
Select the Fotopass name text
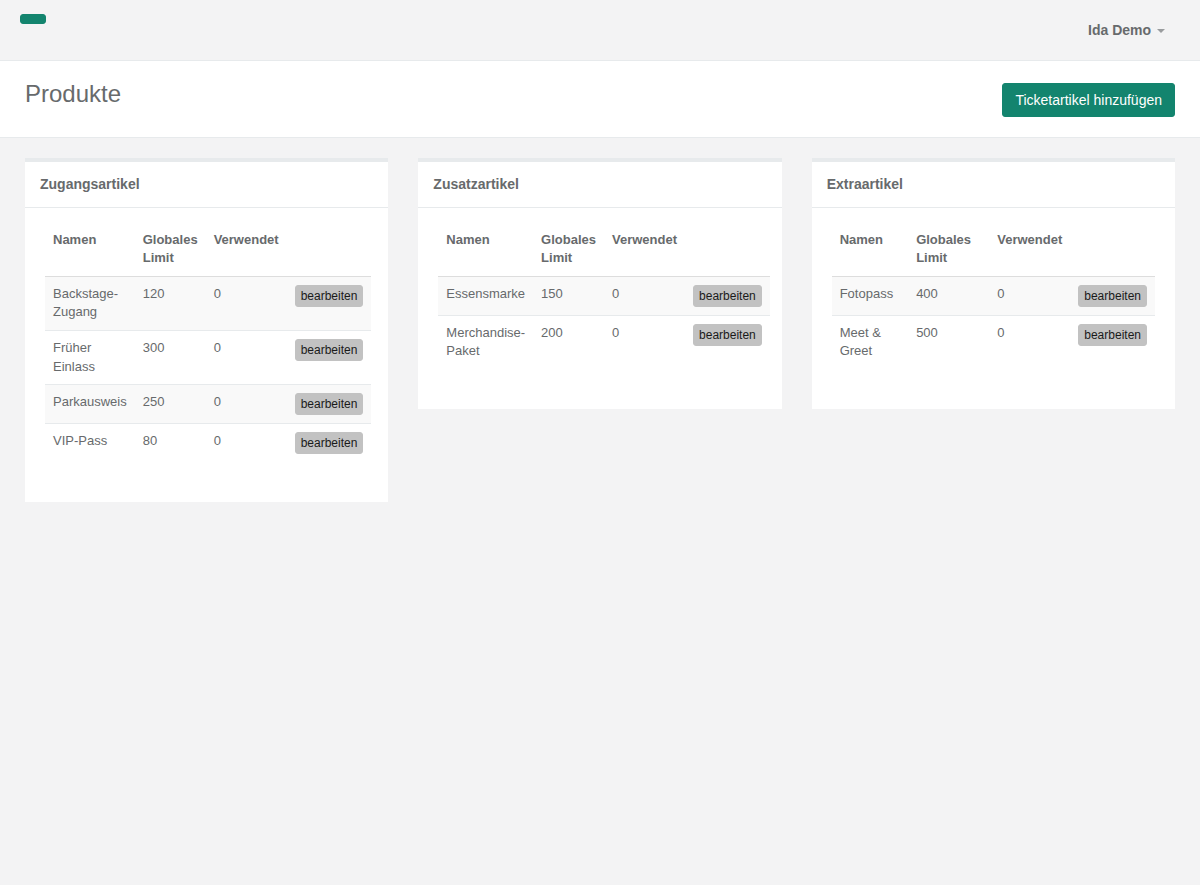[x=867, y=294]
